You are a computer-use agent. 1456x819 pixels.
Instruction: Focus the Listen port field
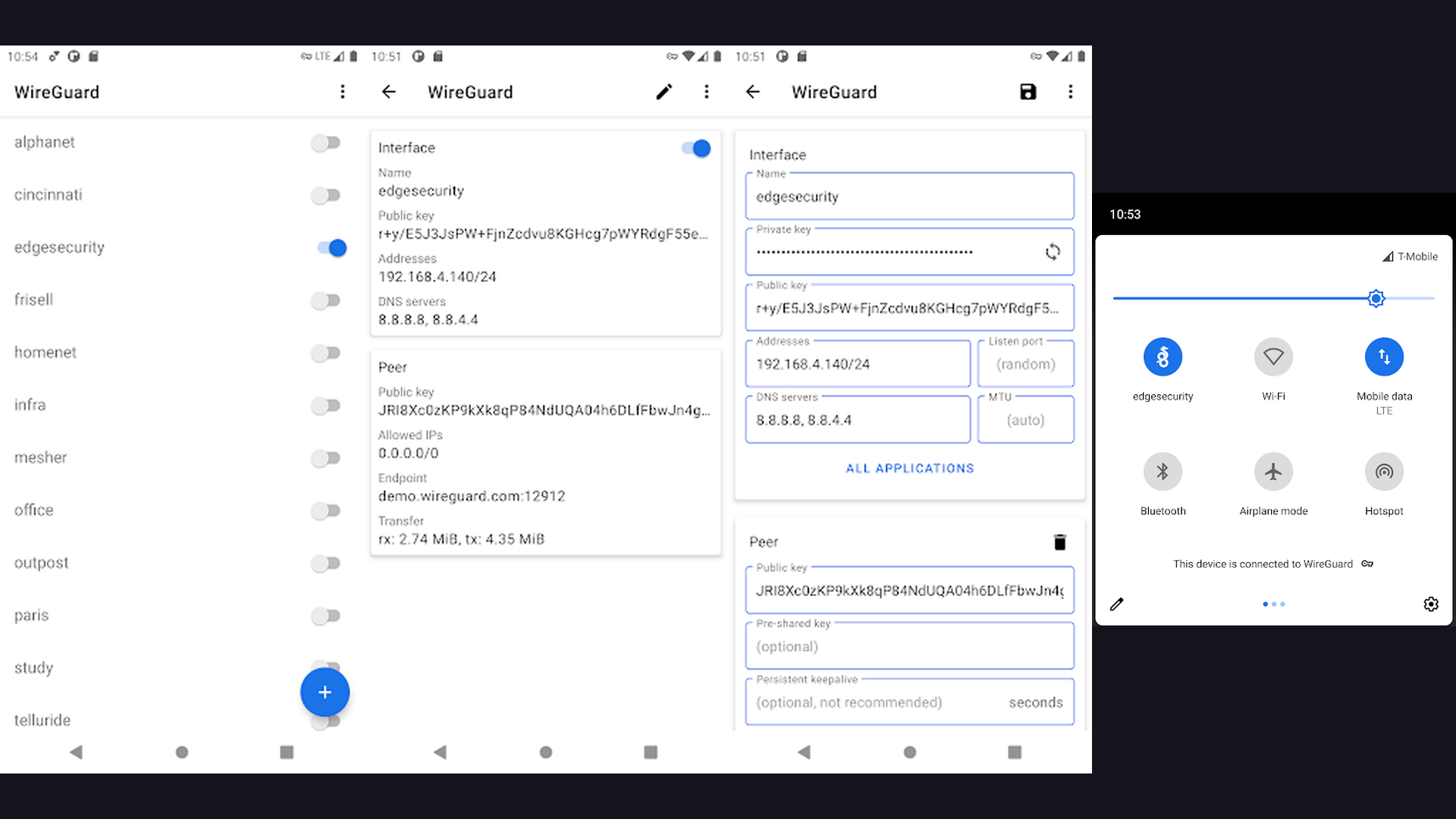(x=1025, y=364)
